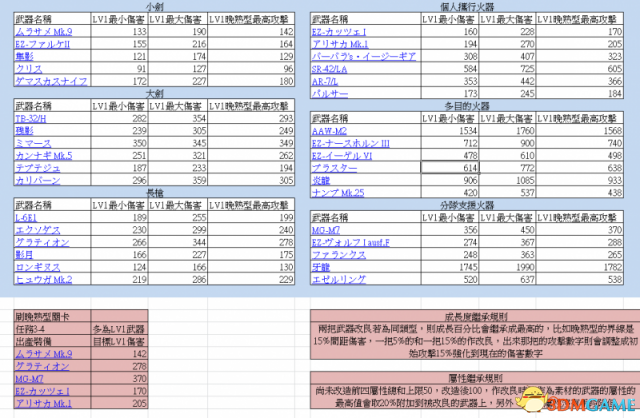
Task: Open アリサカ Mk.1 link in the pink farming table
Action: [44, 403]
